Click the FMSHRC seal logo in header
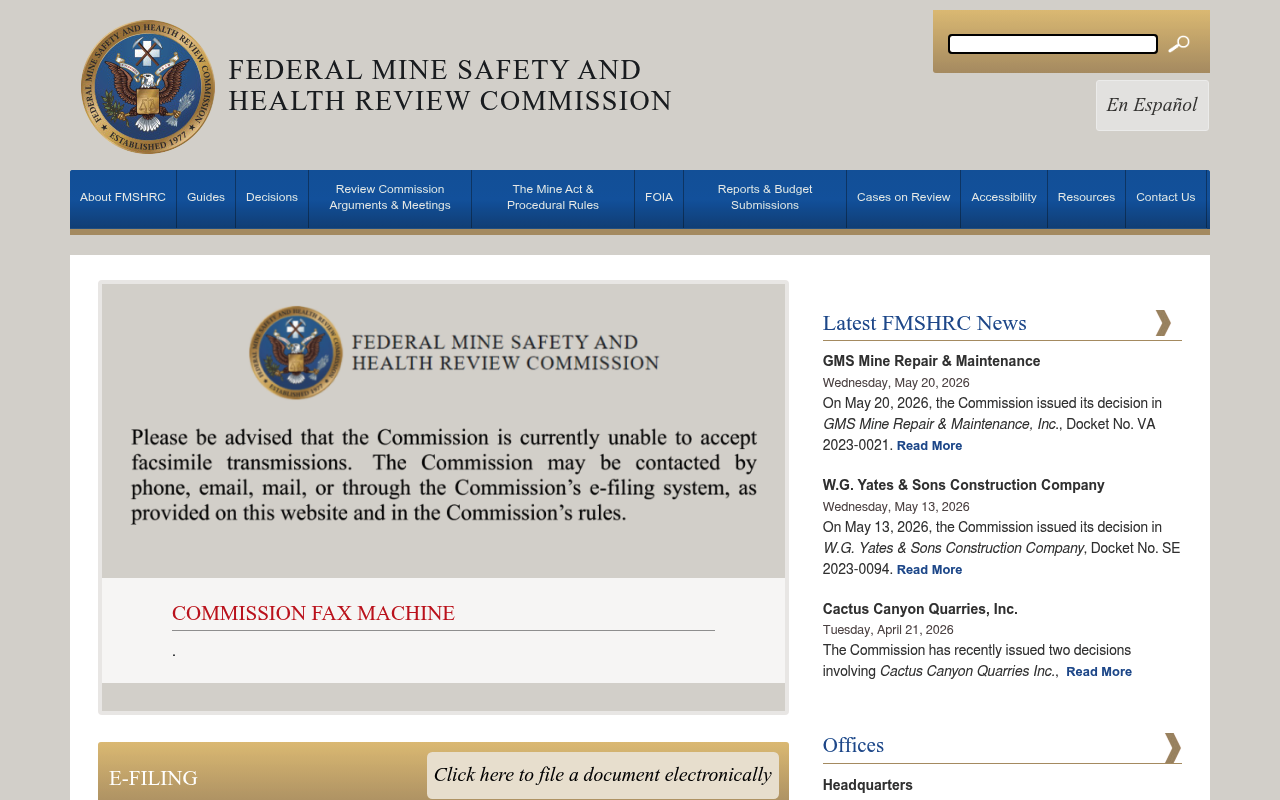Image resolution: width=1280 pixels, height=800 pixels. click(x=148, y=87)
